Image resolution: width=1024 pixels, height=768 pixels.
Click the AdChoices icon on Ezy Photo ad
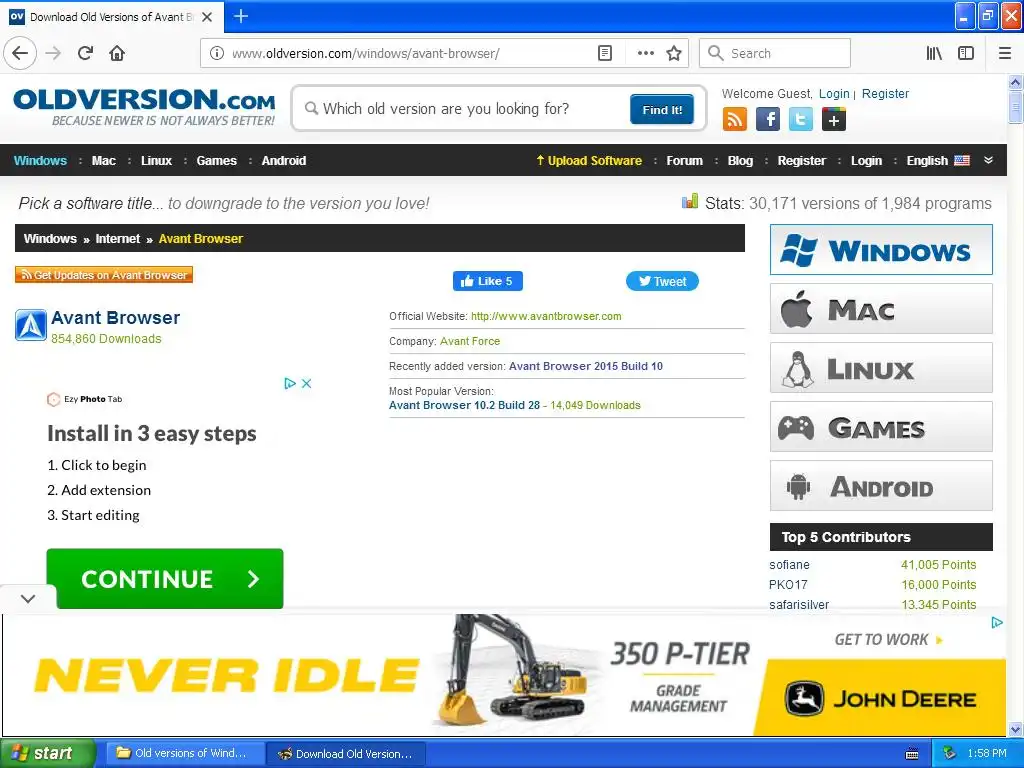tap(290, 383)
